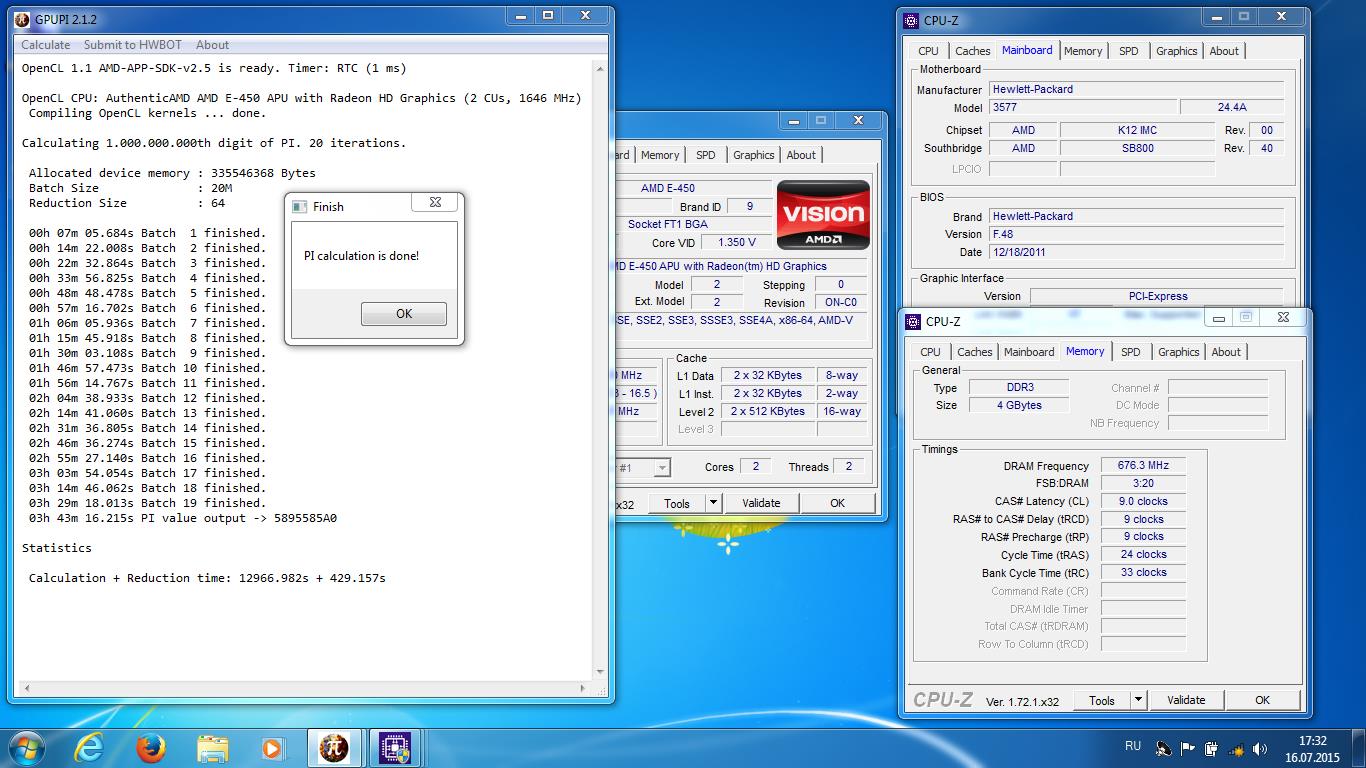Viewport: 1366px width, 768px height.
Task: Click OK in middle CPU-Z window
Action: pyautogui.click(x=837, y=503)
